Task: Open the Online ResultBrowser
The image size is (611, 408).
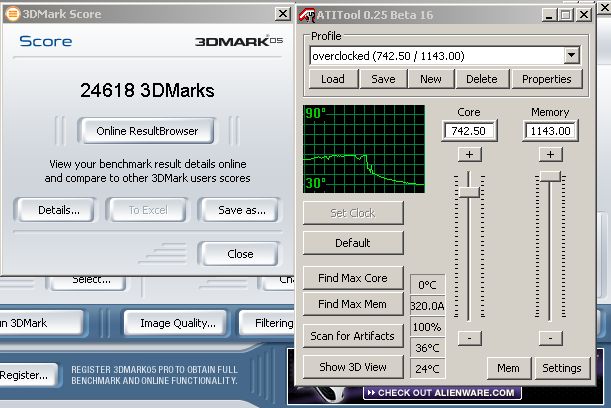Action: [x=147, y=131]
